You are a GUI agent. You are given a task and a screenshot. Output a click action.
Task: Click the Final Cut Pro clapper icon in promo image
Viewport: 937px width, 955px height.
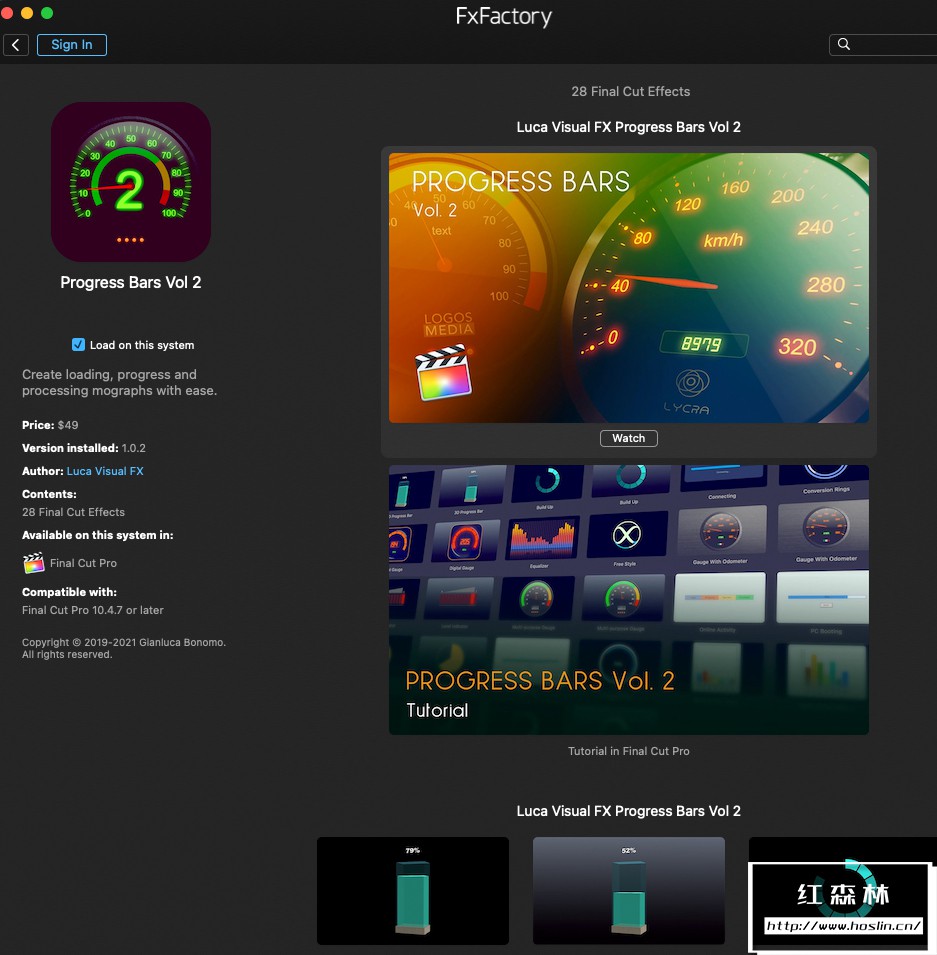[x=444, y=373]
